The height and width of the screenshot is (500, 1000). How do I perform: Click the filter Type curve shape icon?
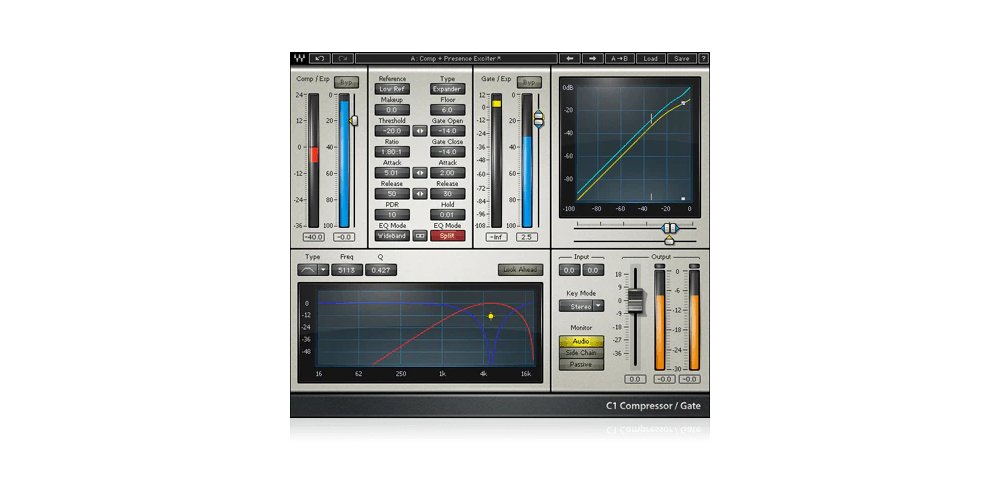(307, 270)
